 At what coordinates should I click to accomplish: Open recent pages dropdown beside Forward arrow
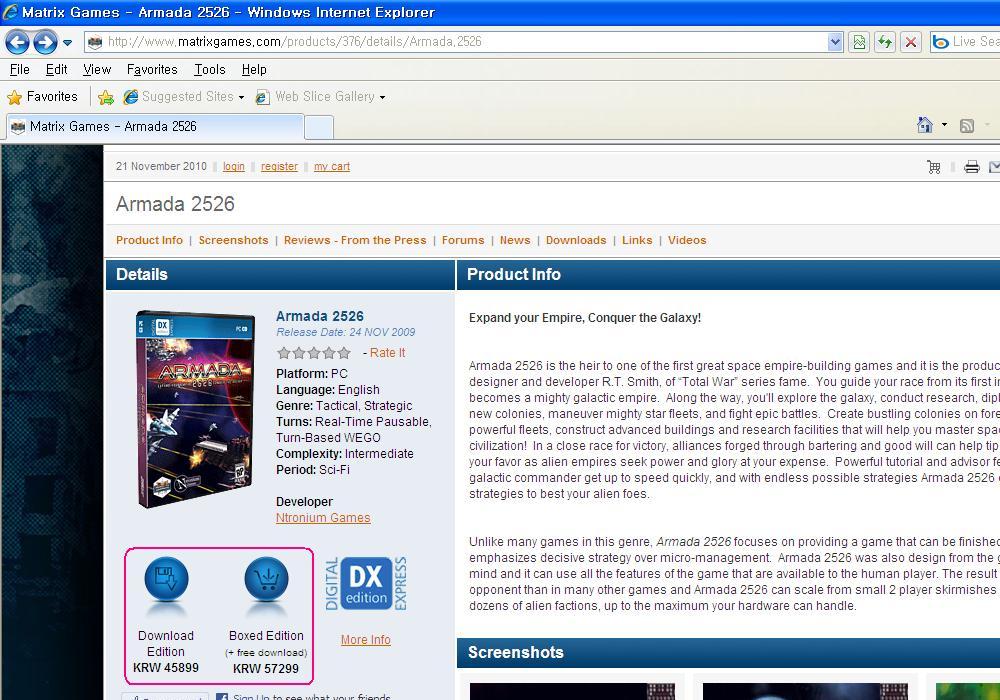click(67, 43)
